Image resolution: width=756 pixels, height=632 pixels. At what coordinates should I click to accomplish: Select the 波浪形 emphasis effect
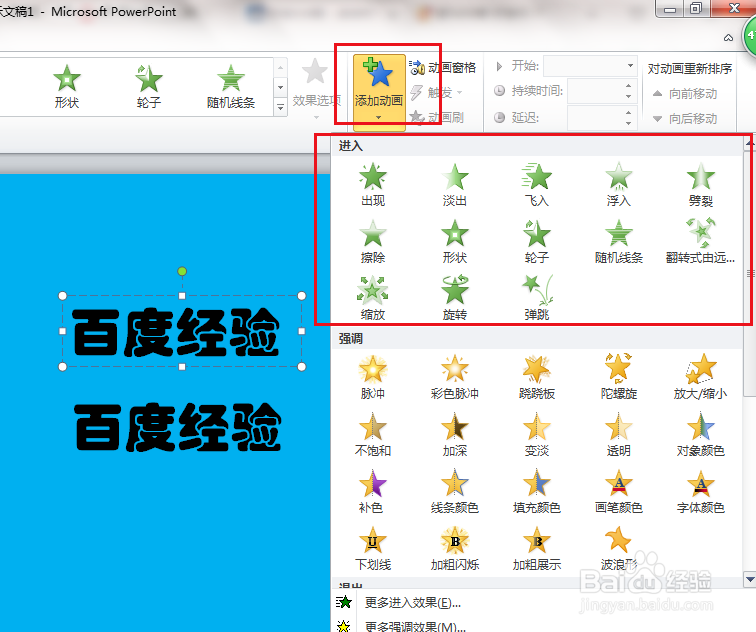click(619, 548)
